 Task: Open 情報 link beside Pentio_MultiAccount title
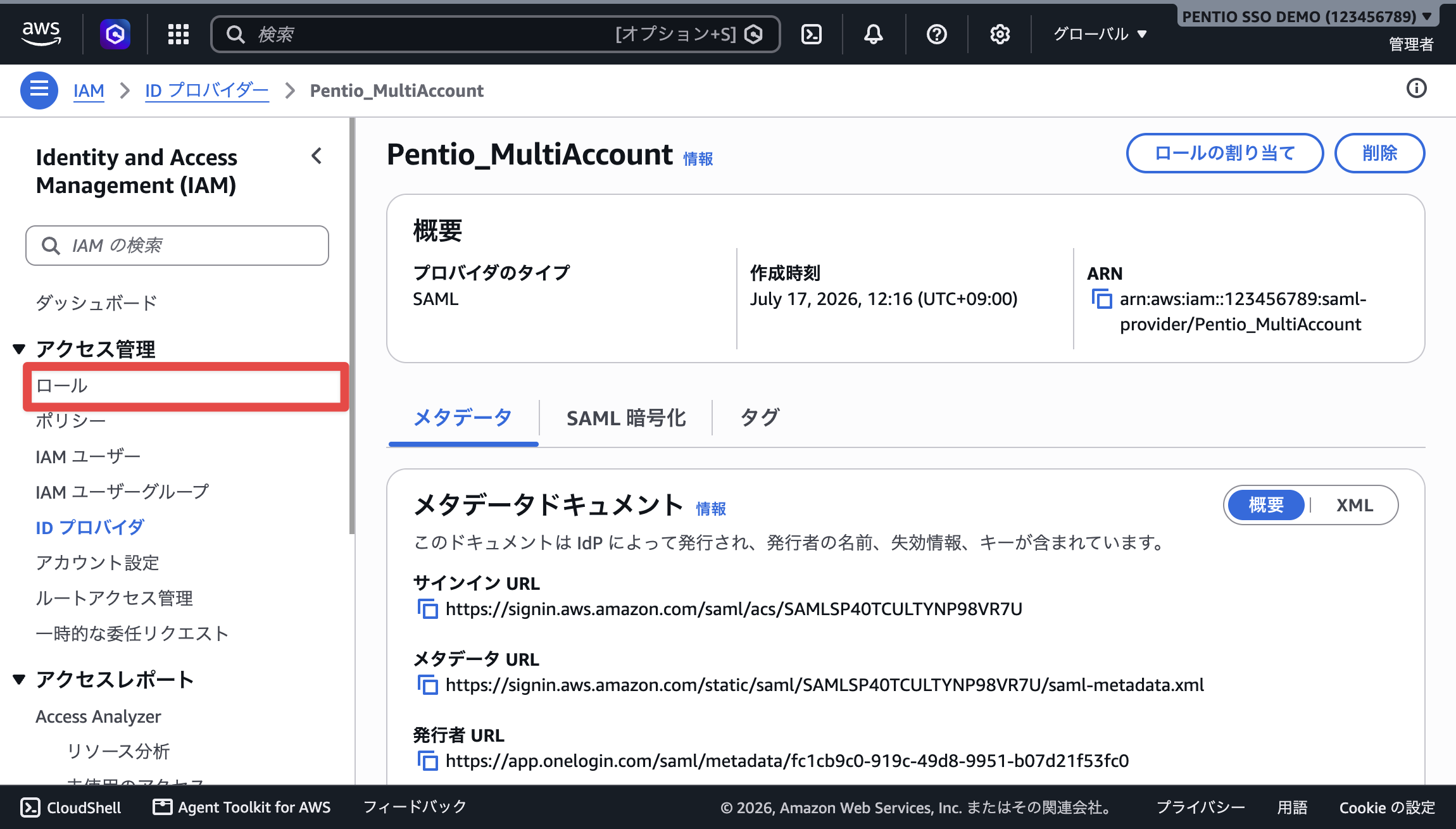[x=698, y=159]
